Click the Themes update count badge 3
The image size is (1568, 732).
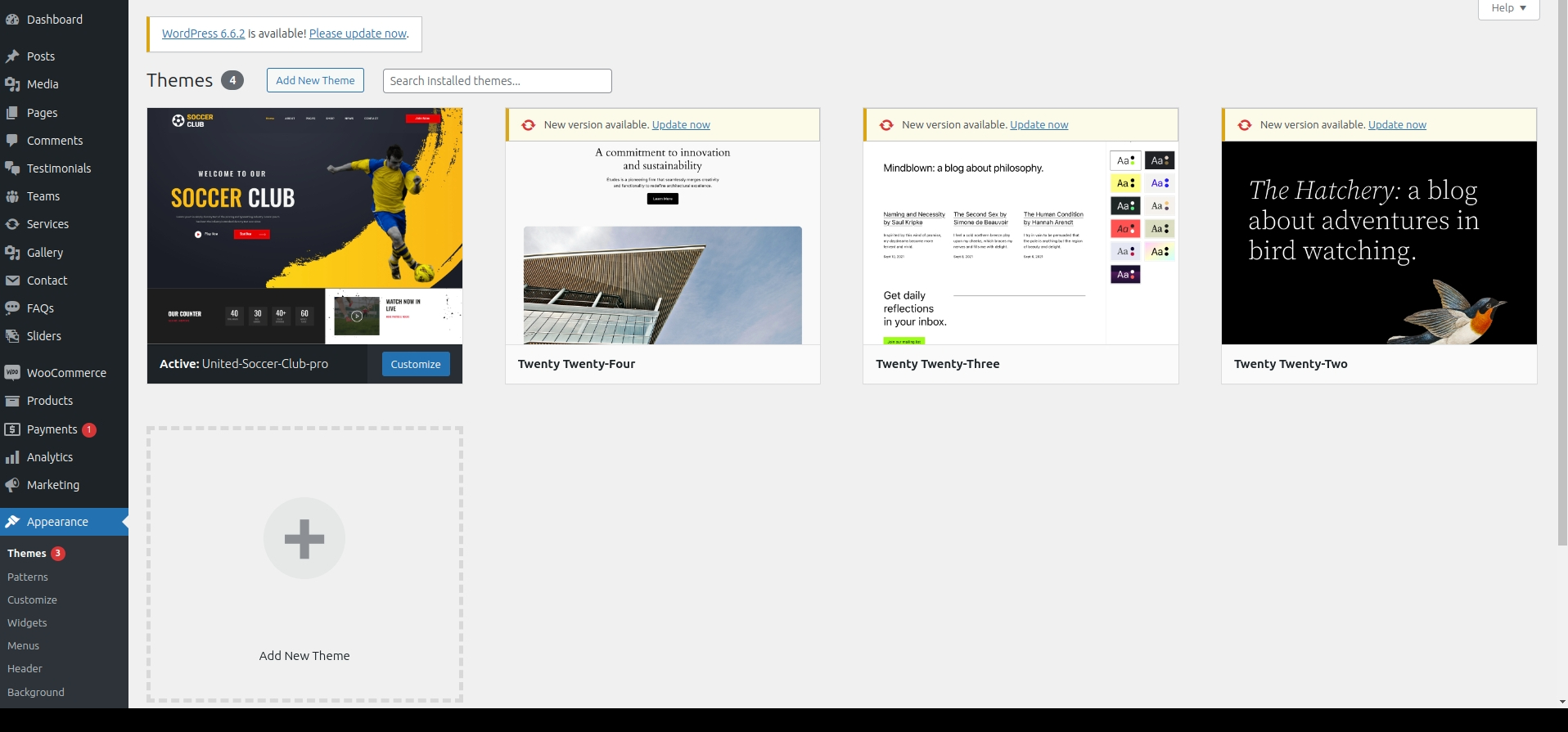point(58,554)
